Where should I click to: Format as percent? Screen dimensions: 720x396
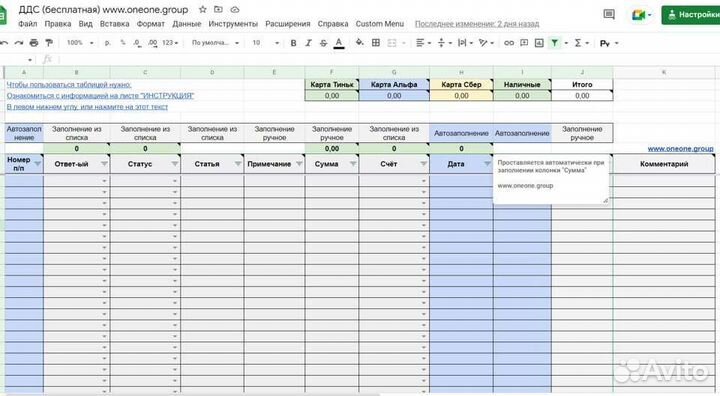(x=123, y=43)
